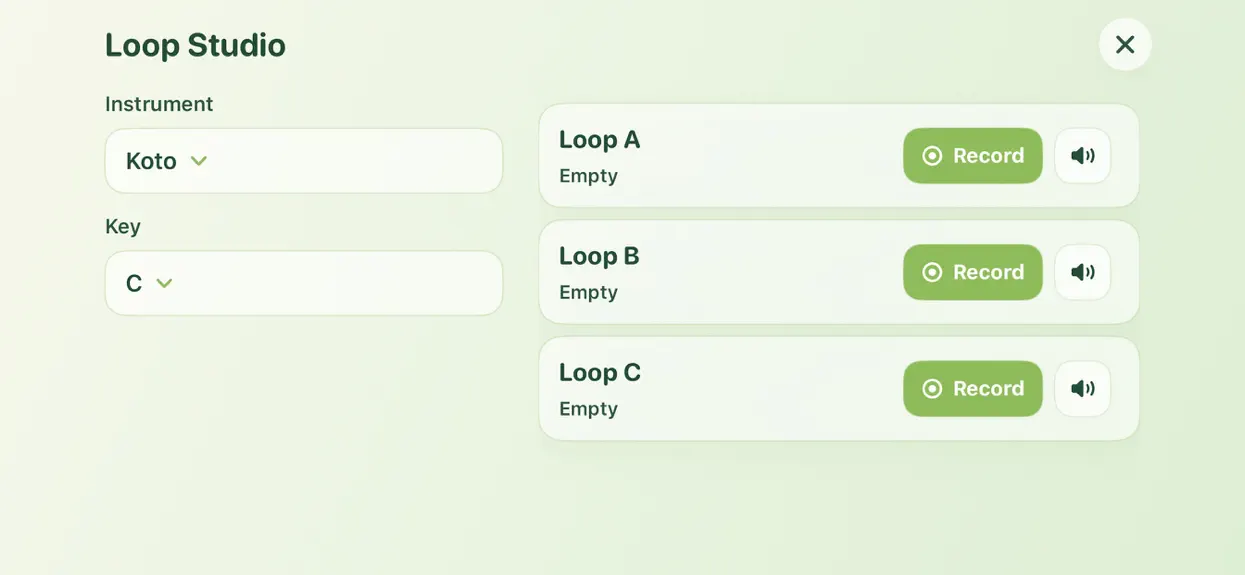Viewport: 1245px width, 575px height.
Task: Start recording with Loop A's Record label
Action: coord(988,156)
